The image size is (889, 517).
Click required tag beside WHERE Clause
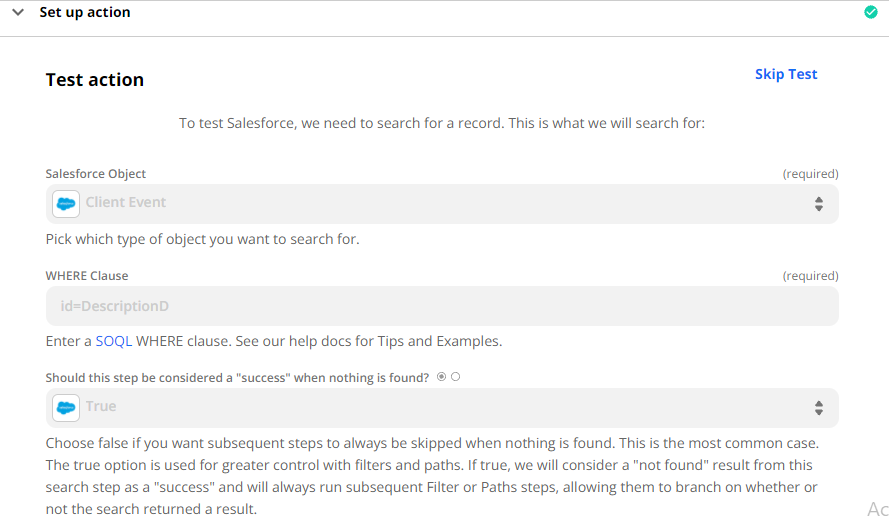coord(810,276)
